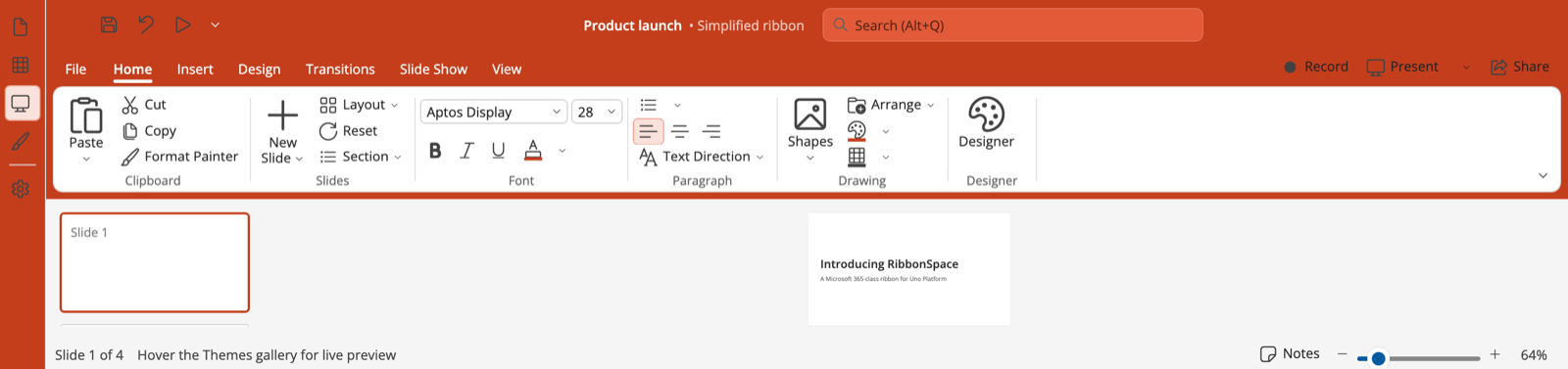Open the pen icon in the left rail
Image resolution: width=1568 pixels, height=369 pixels.
[21, 141]
